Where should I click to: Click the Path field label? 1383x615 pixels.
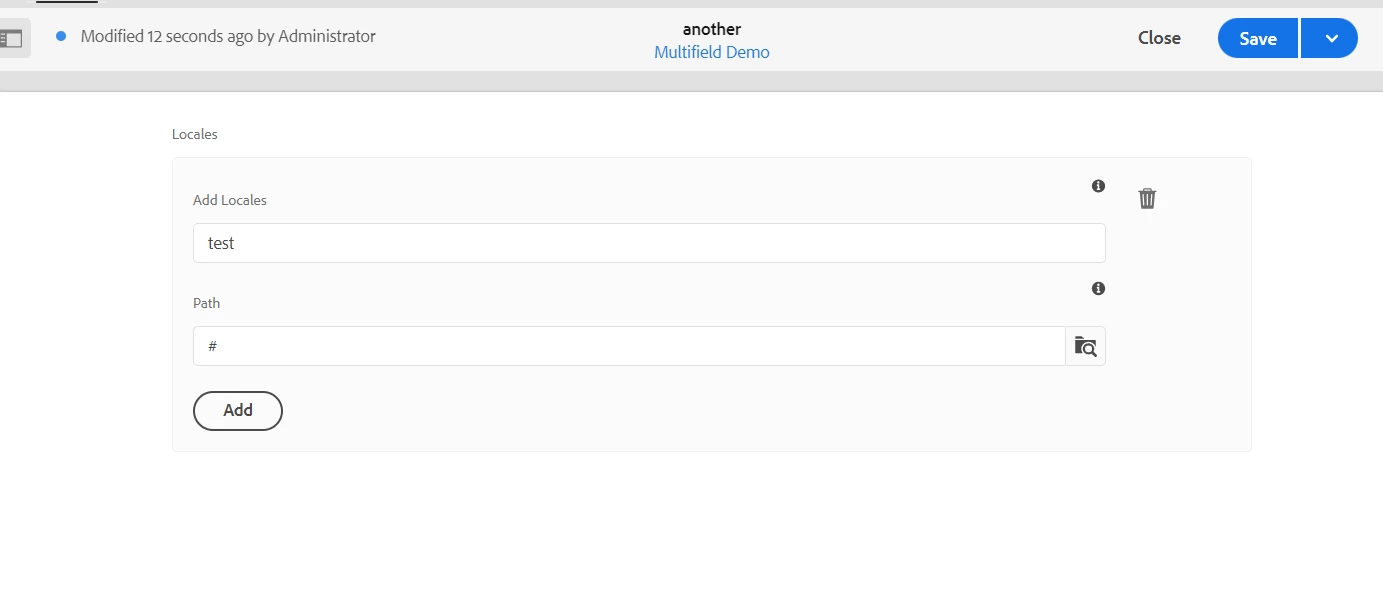[207, 303]
